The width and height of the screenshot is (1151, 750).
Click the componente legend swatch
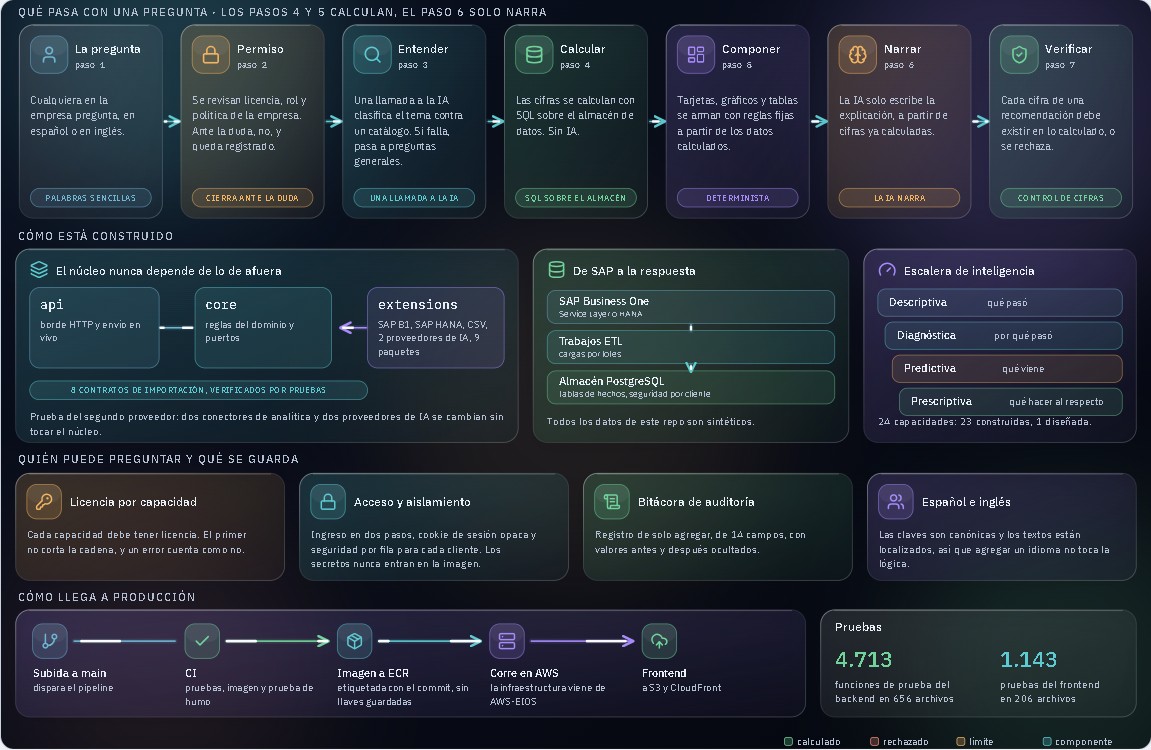(1047, 741)
